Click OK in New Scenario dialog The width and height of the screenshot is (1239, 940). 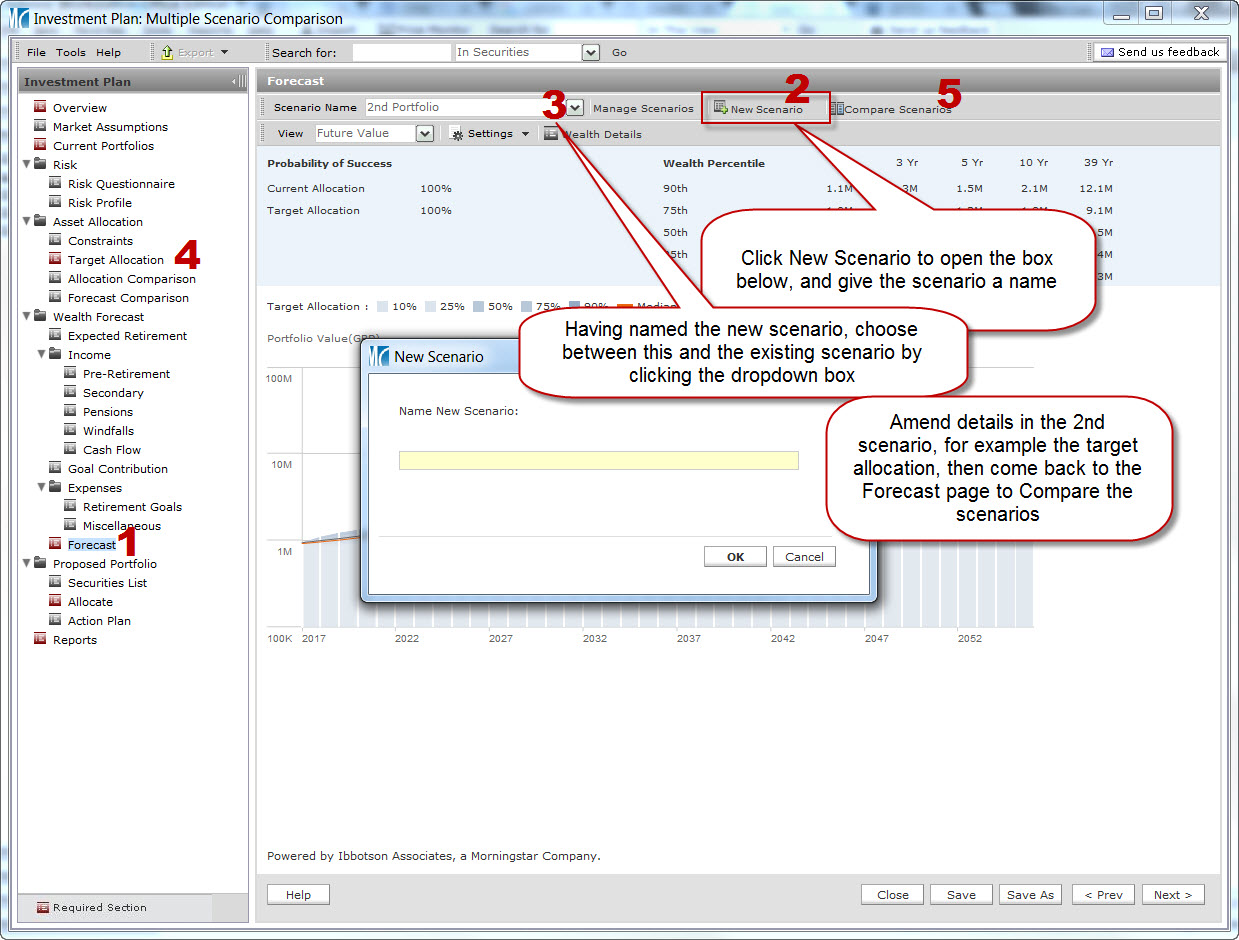pos(735,557)
